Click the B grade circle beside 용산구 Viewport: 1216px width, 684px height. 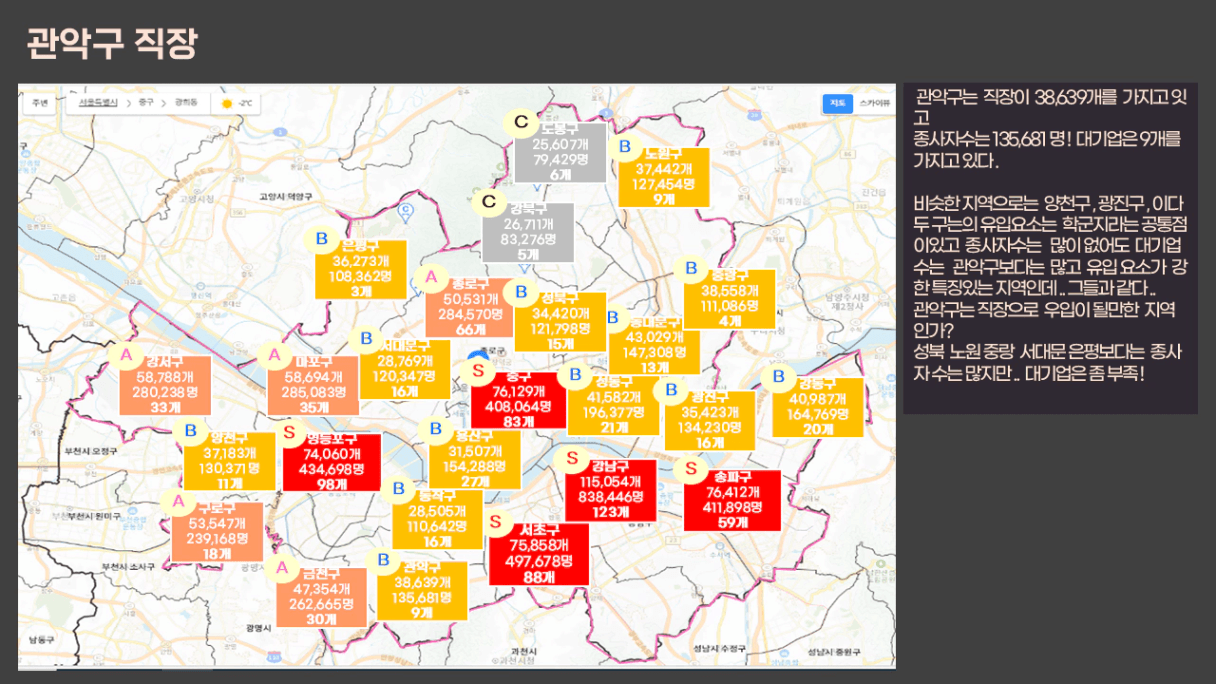click(x=435, y=430)
